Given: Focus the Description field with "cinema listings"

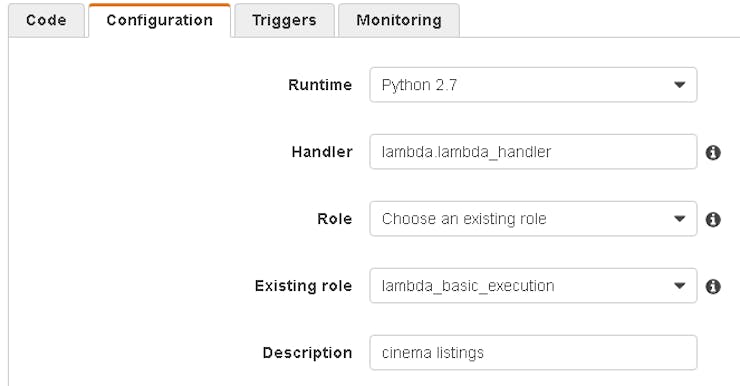Looking at the screenshot, I should click(533, 353).
